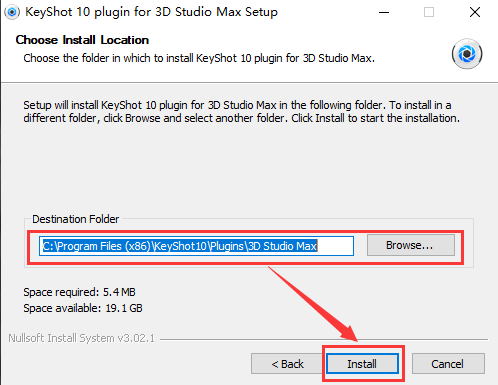Start installation with the Install button
This screenshot has height=385, width=498.
pyautogui.click(x=362, y=364)
